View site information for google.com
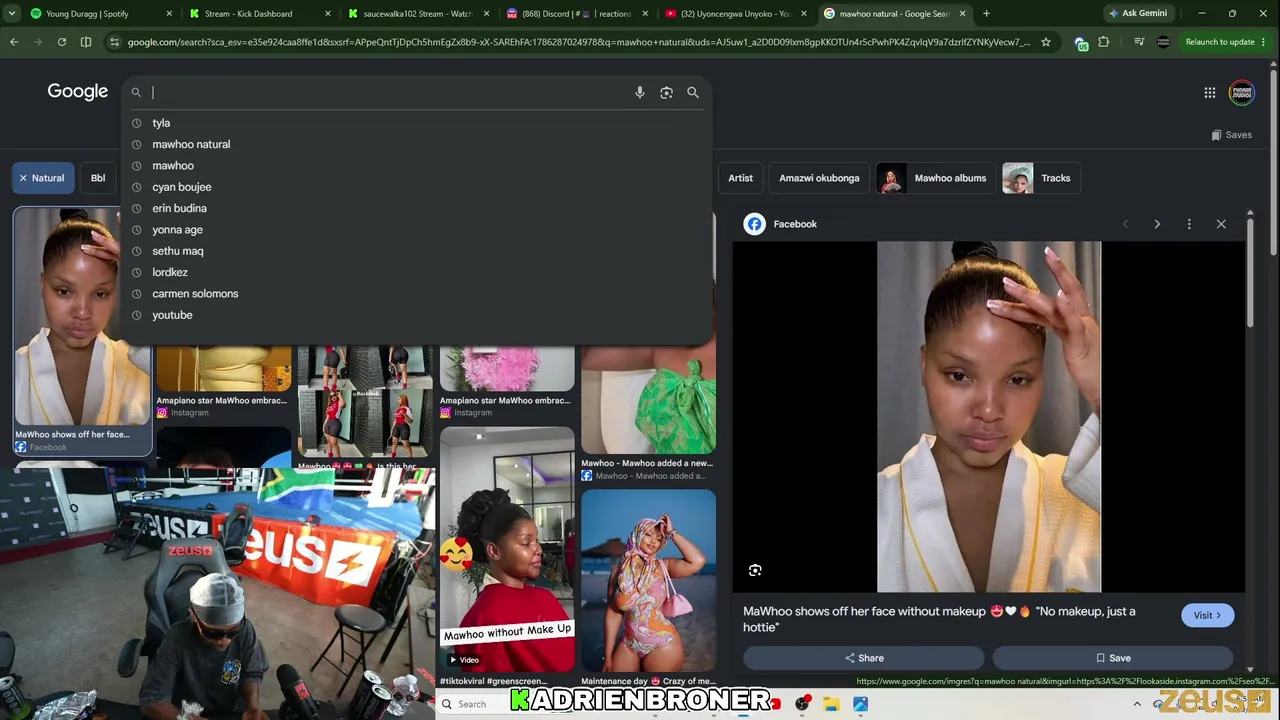 tap(115, 42)
